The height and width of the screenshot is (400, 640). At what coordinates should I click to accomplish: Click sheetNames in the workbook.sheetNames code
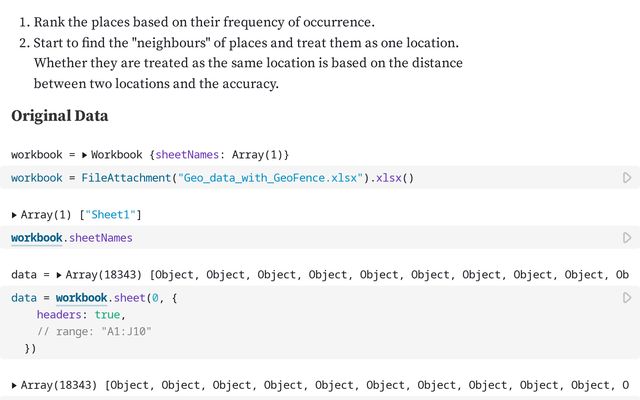(100, 238)
